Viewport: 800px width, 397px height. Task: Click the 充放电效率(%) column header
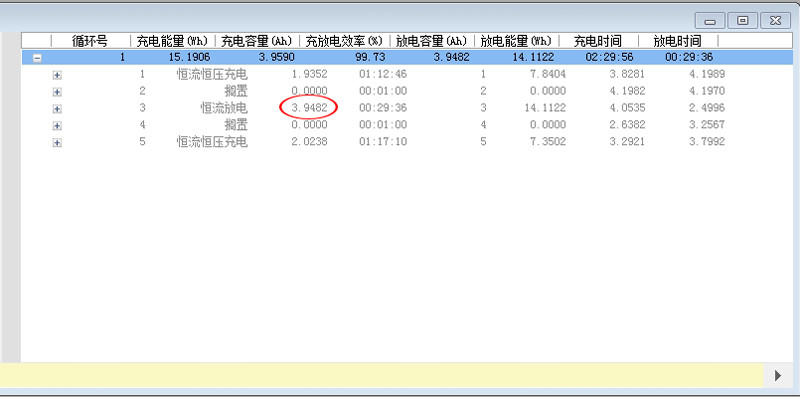pyautogui.click(x=344, y=41)
